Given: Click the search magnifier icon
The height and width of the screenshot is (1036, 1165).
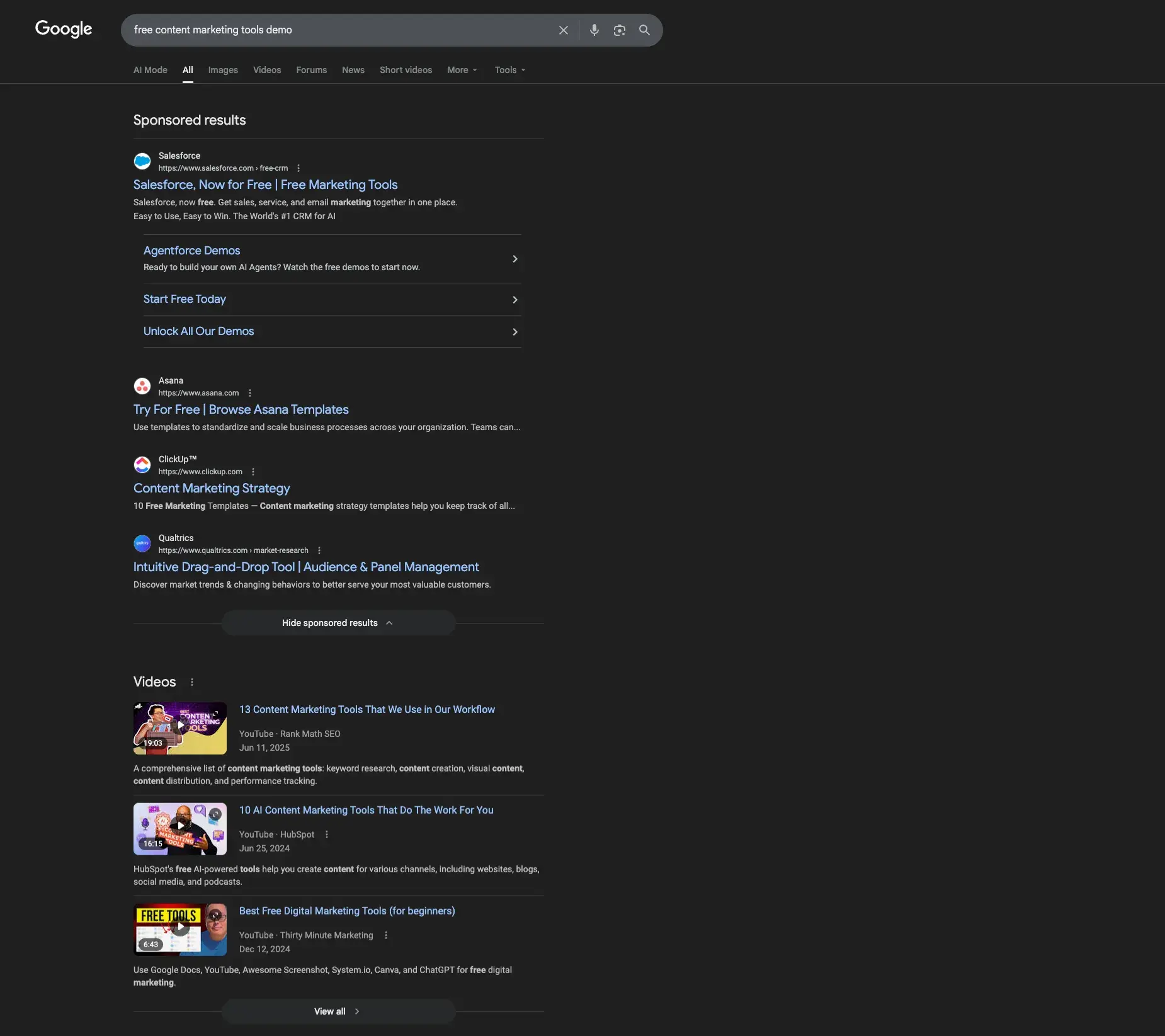Looking at the screenshot, I should (x=644, y=30).
